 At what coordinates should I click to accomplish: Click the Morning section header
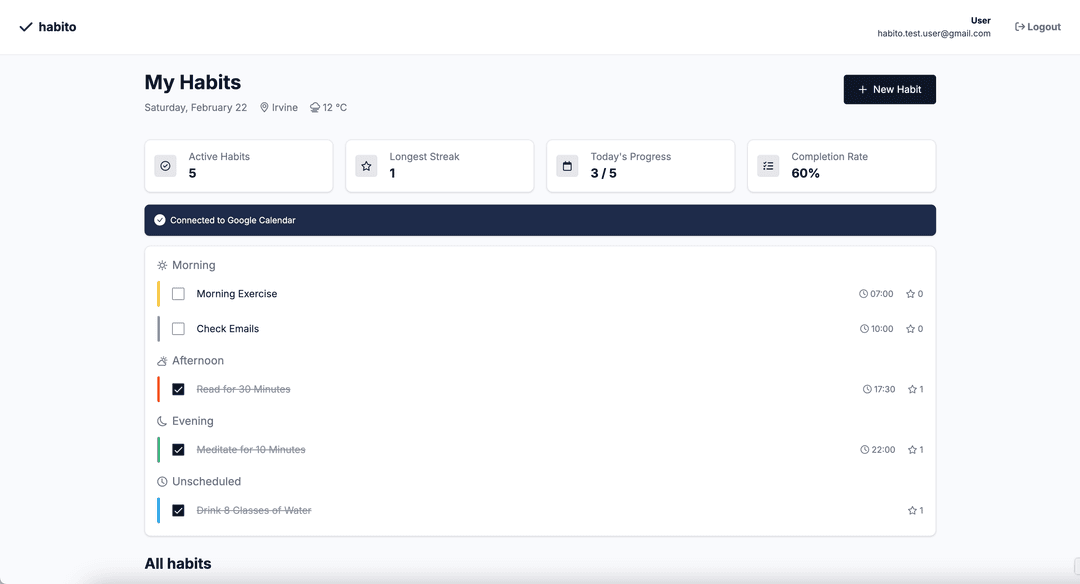tap(193, 265)
